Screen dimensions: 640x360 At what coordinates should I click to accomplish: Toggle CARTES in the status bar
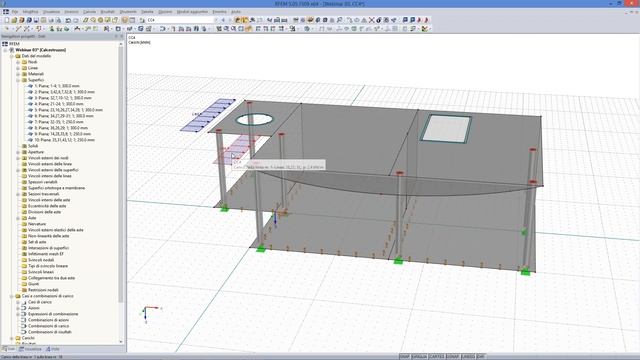tap(437, 357)
